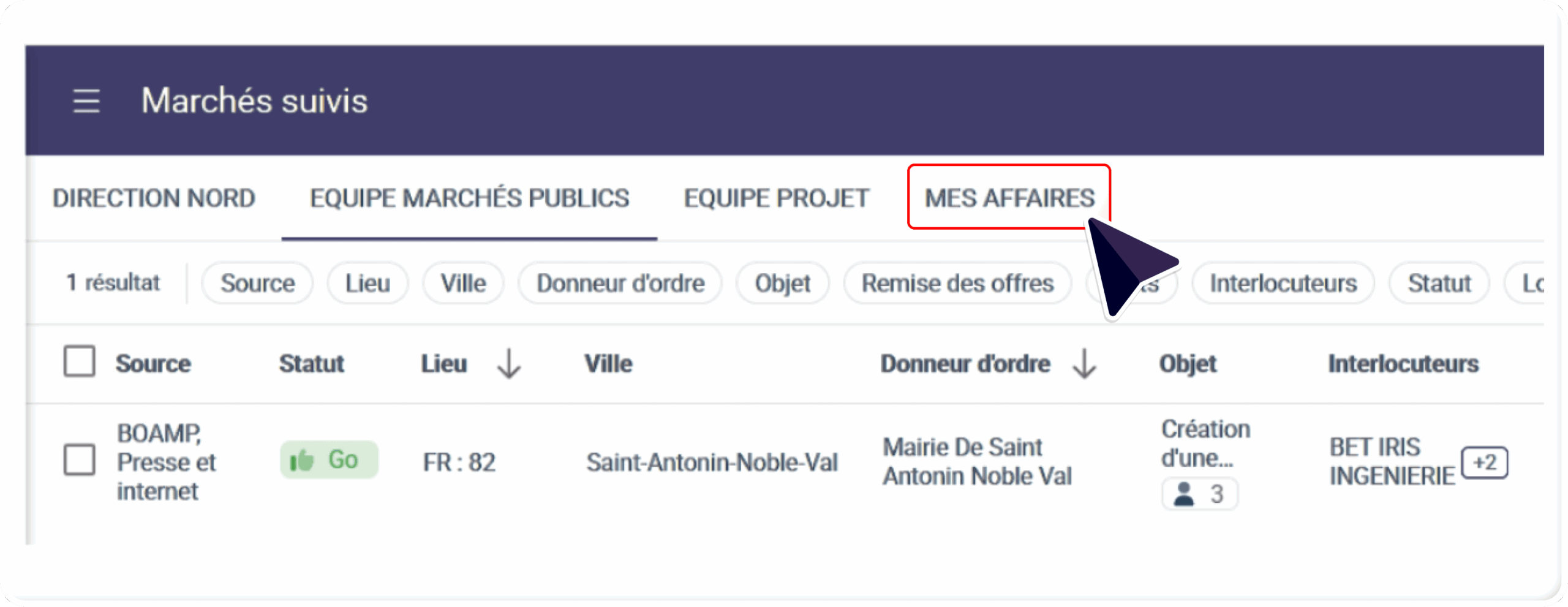This screenshot has height=607, width=1568.
Task: Expand the Ville filter chip
Action: [463, 283]
